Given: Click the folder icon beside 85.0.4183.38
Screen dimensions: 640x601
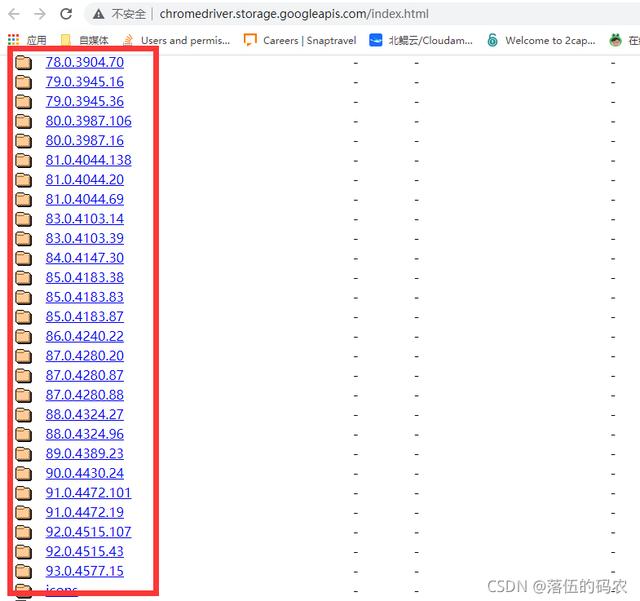Looking at the screenshot, I should click(24, 278).
